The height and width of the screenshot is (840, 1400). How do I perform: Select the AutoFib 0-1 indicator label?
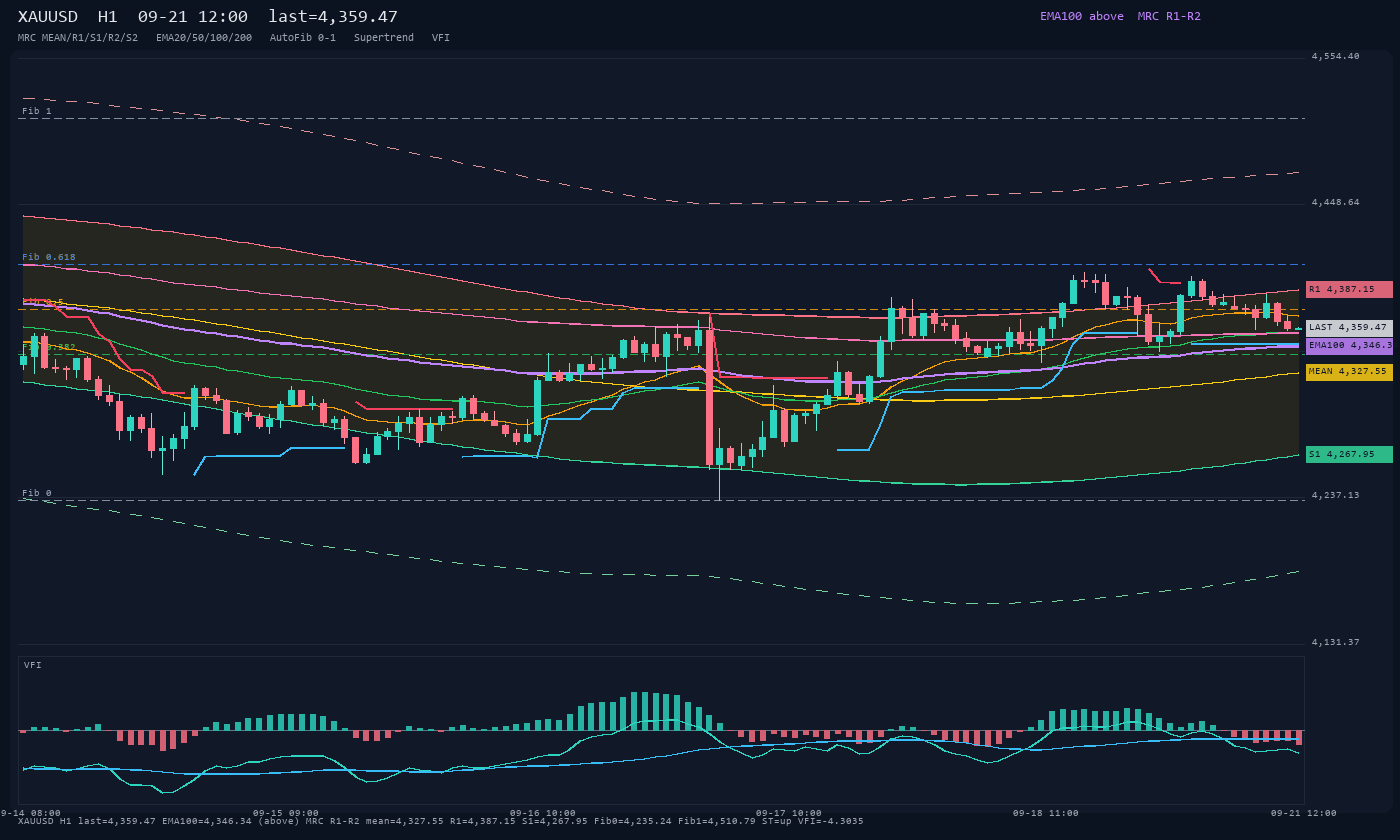point(303,38)
